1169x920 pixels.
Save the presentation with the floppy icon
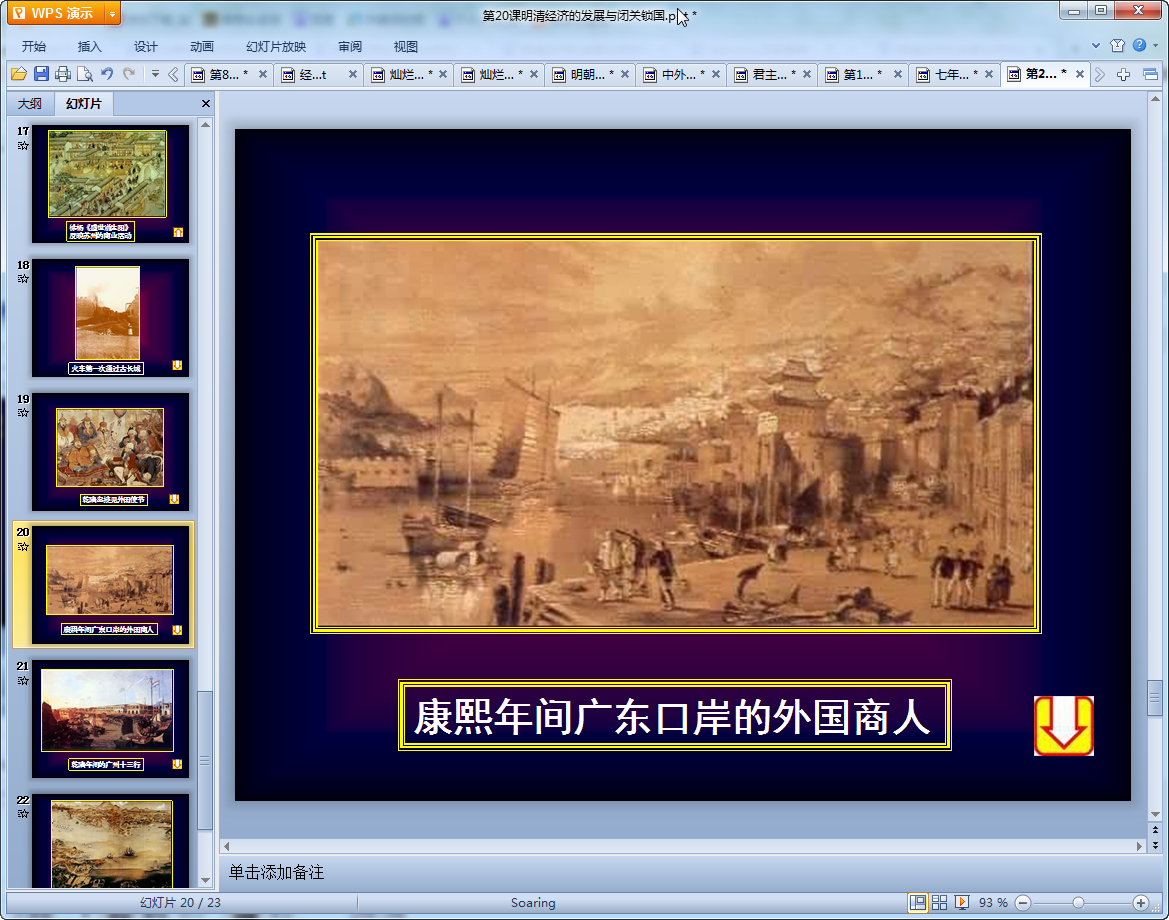[41, 74]
